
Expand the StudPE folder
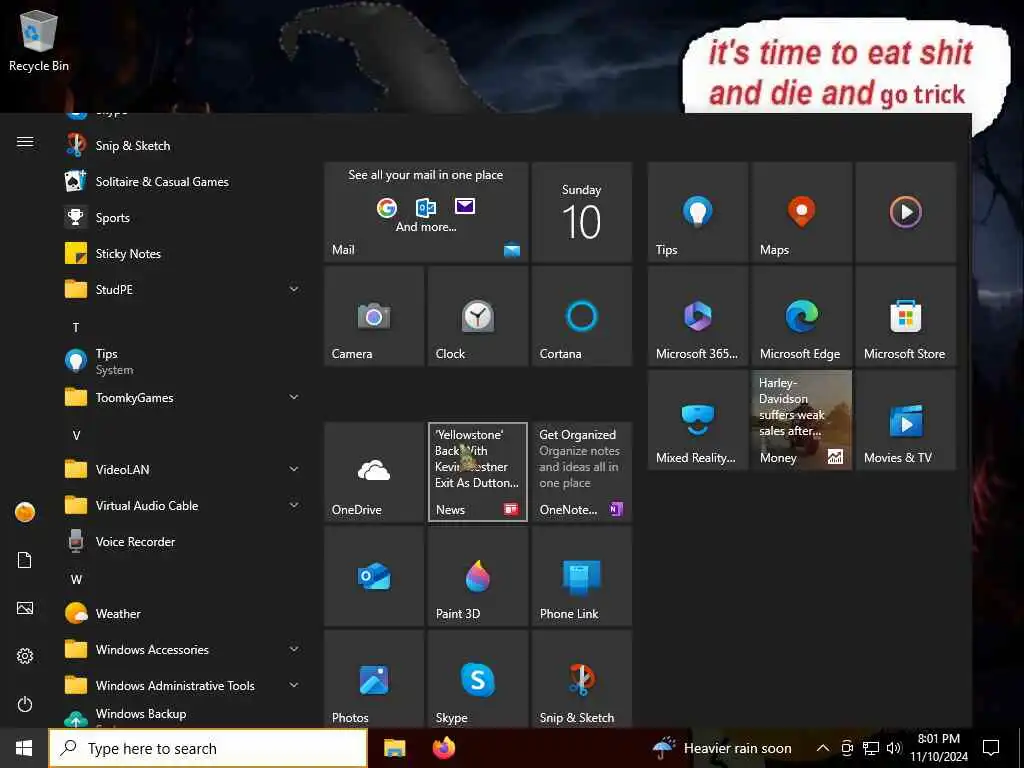point(183,289)
